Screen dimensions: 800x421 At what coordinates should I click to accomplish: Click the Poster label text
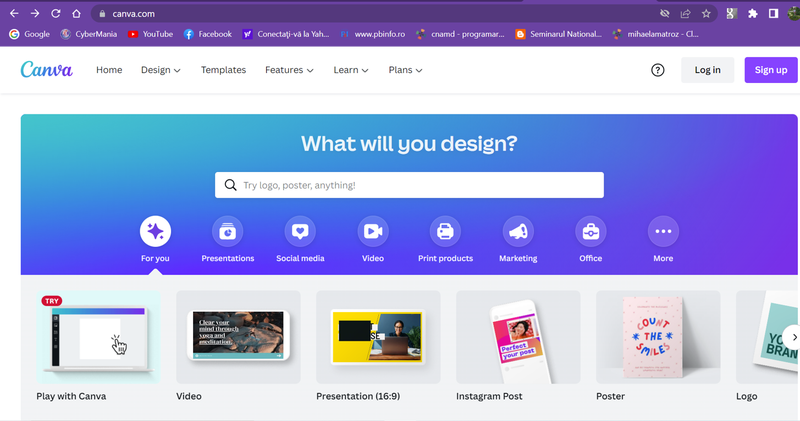(610, 396)
